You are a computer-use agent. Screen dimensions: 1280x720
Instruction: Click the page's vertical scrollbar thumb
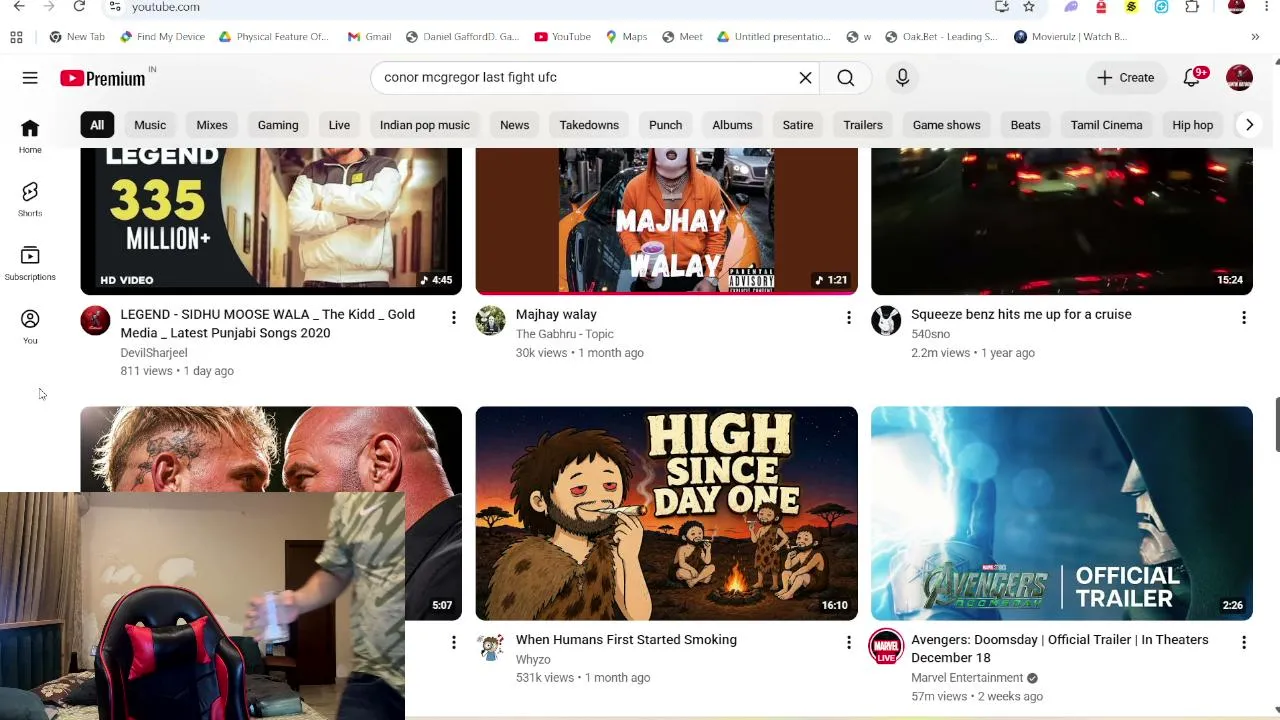click(x=1276, y=424)
